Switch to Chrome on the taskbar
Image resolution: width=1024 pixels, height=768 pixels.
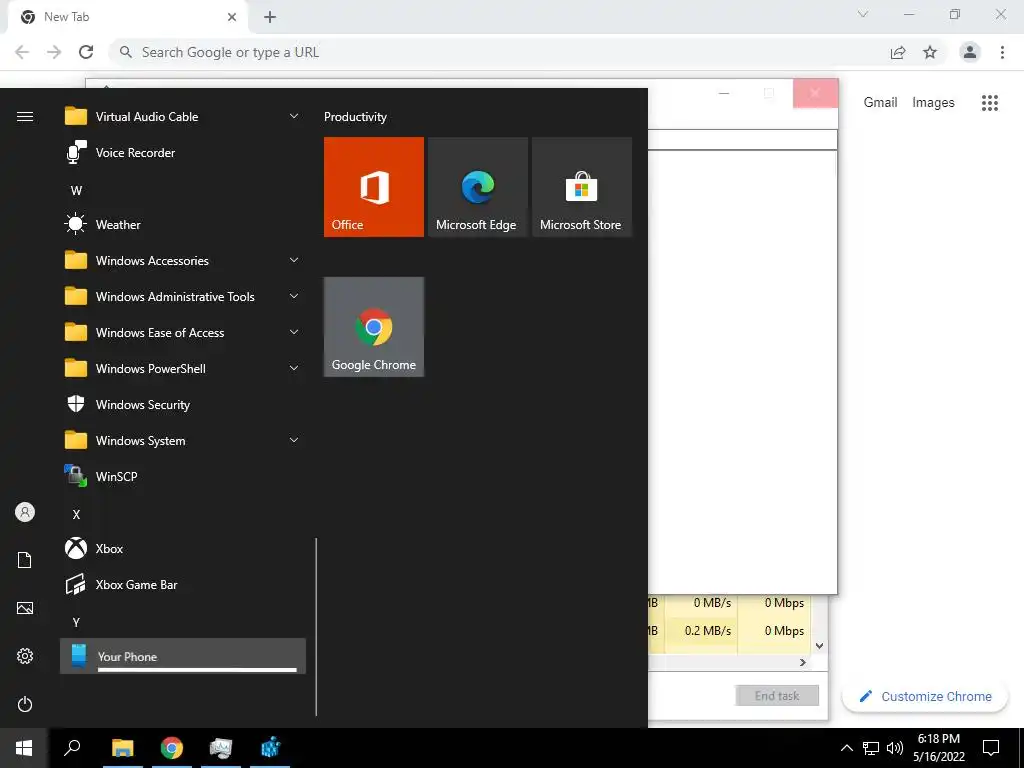[172, 748]
